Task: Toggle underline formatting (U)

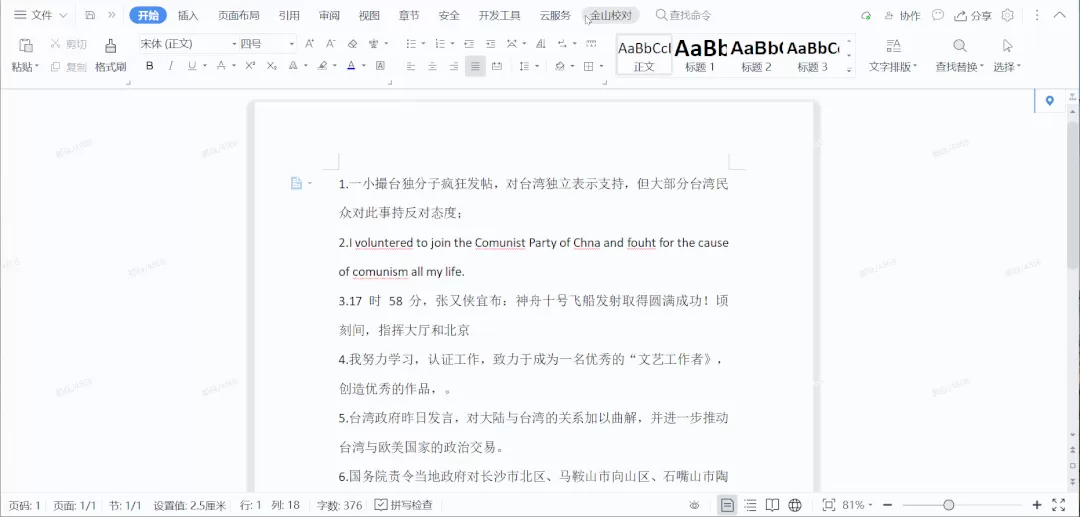Action: tap(191, 66)
